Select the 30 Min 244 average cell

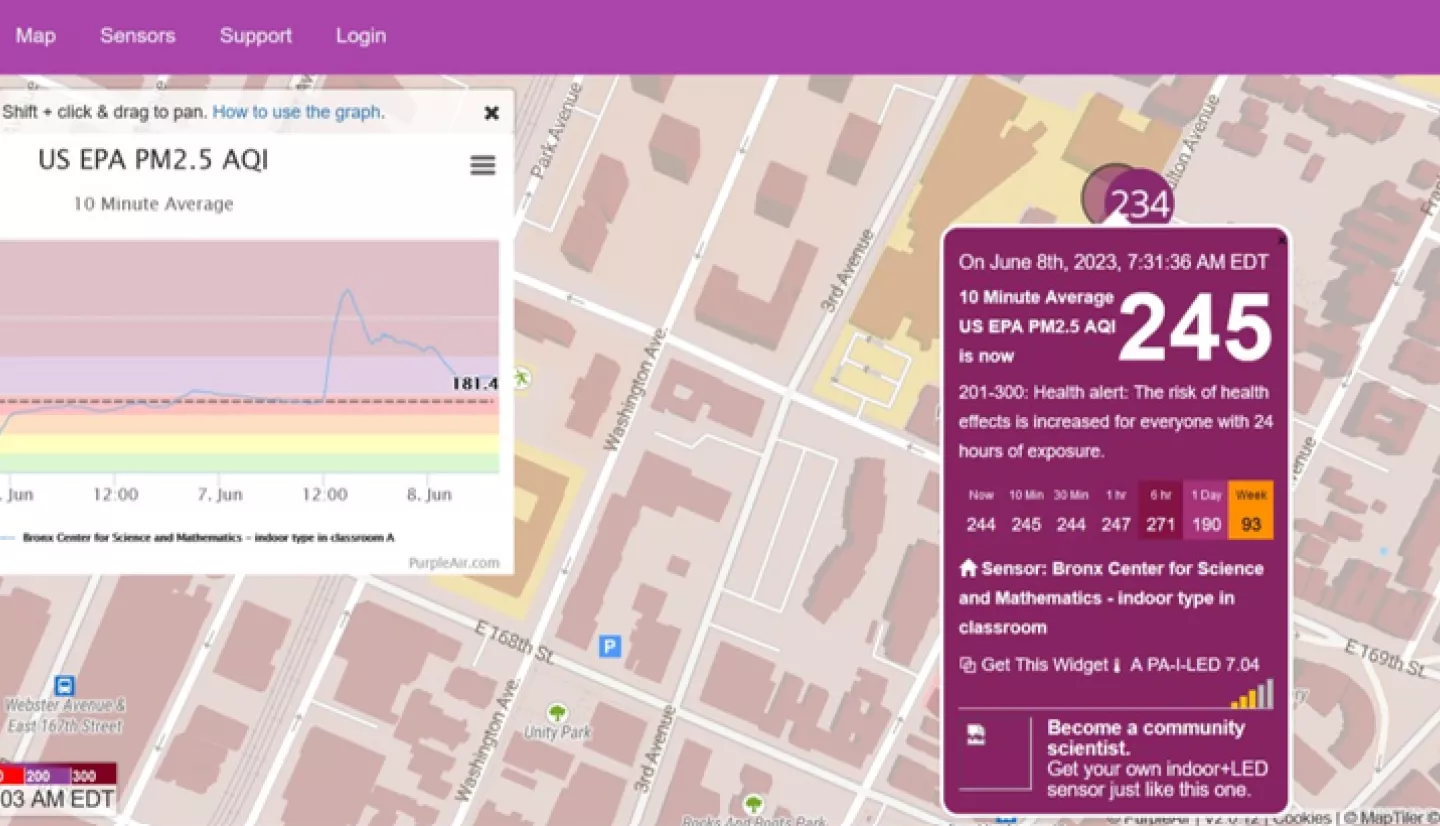1071,511
